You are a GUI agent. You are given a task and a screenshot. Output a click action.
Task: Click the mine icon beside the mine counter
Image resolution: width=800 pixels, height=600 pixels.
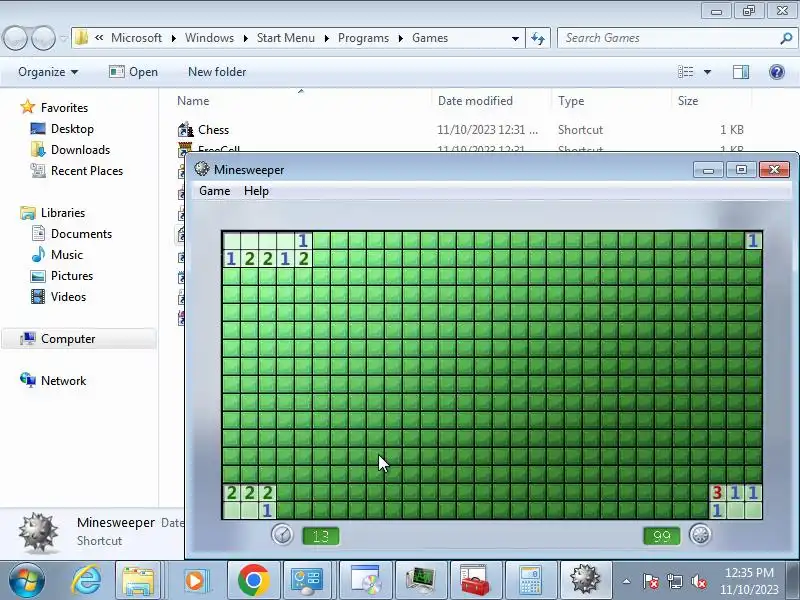[700, 535]
